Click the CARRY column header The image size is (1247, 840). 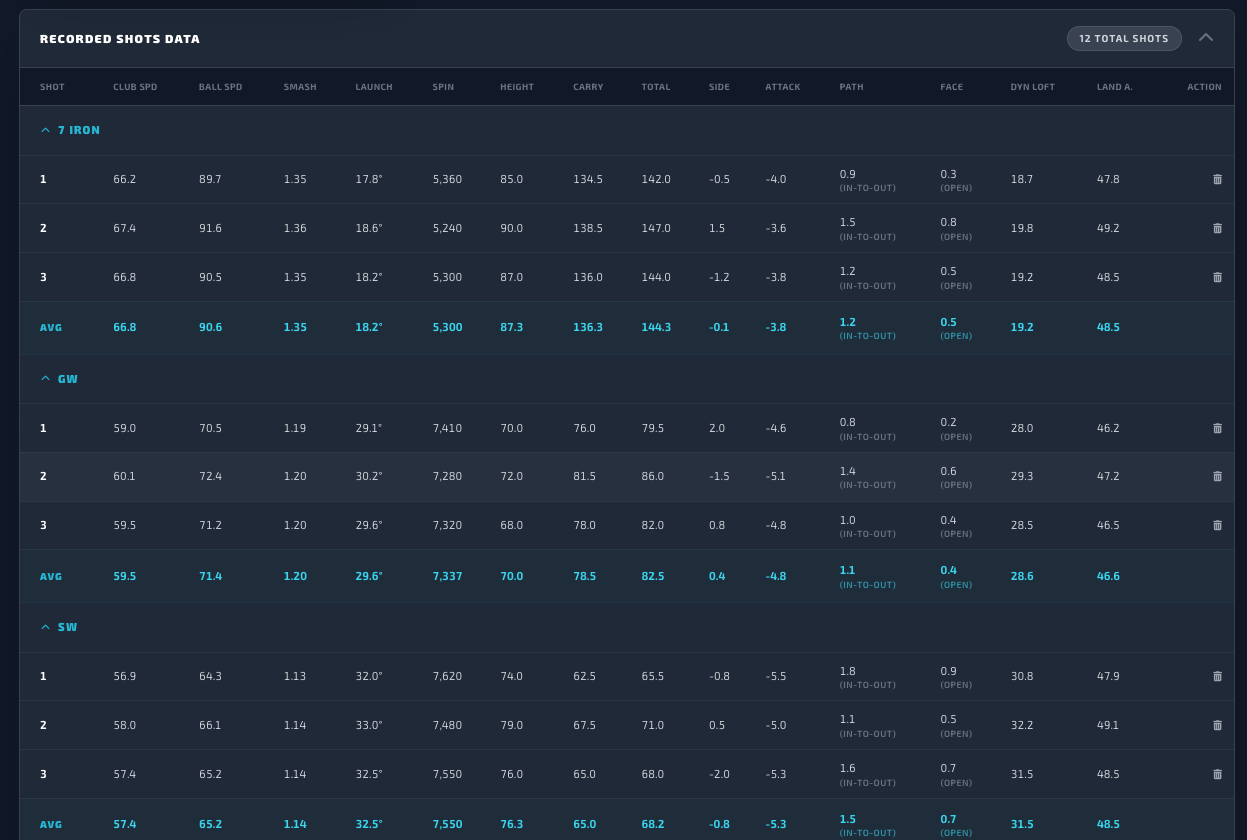coord(588,87)
